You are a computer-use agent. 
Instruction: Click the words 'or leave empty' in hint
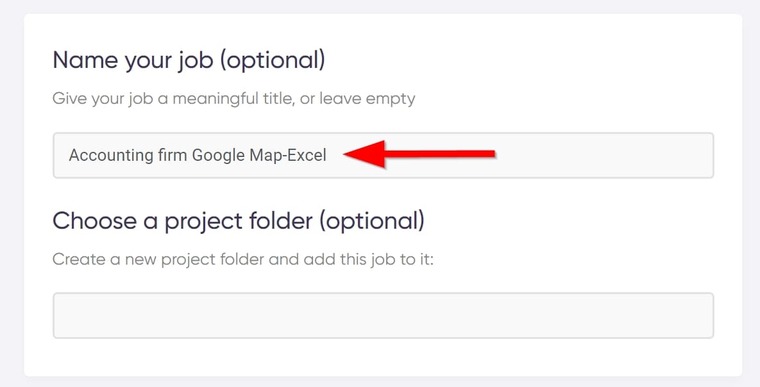click(x=358, y=99)
